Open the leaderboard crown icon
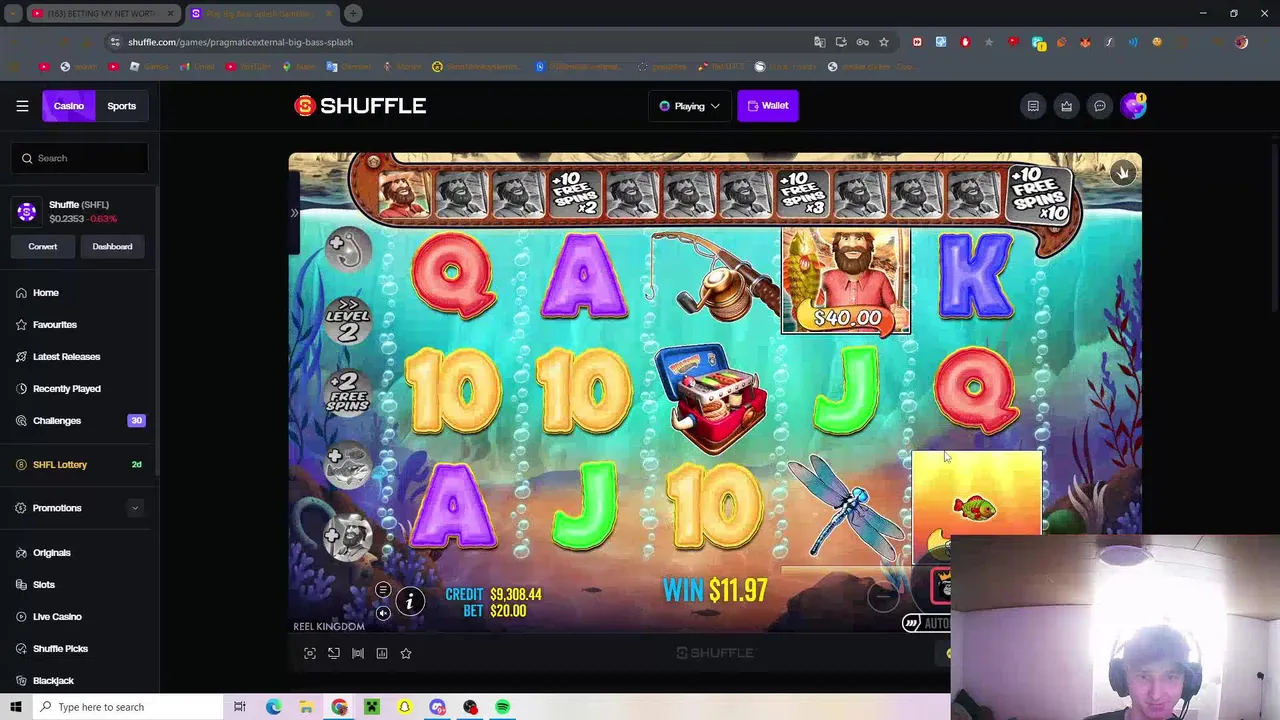This screenshot has width=1280, height=720. coord(1066,106)
